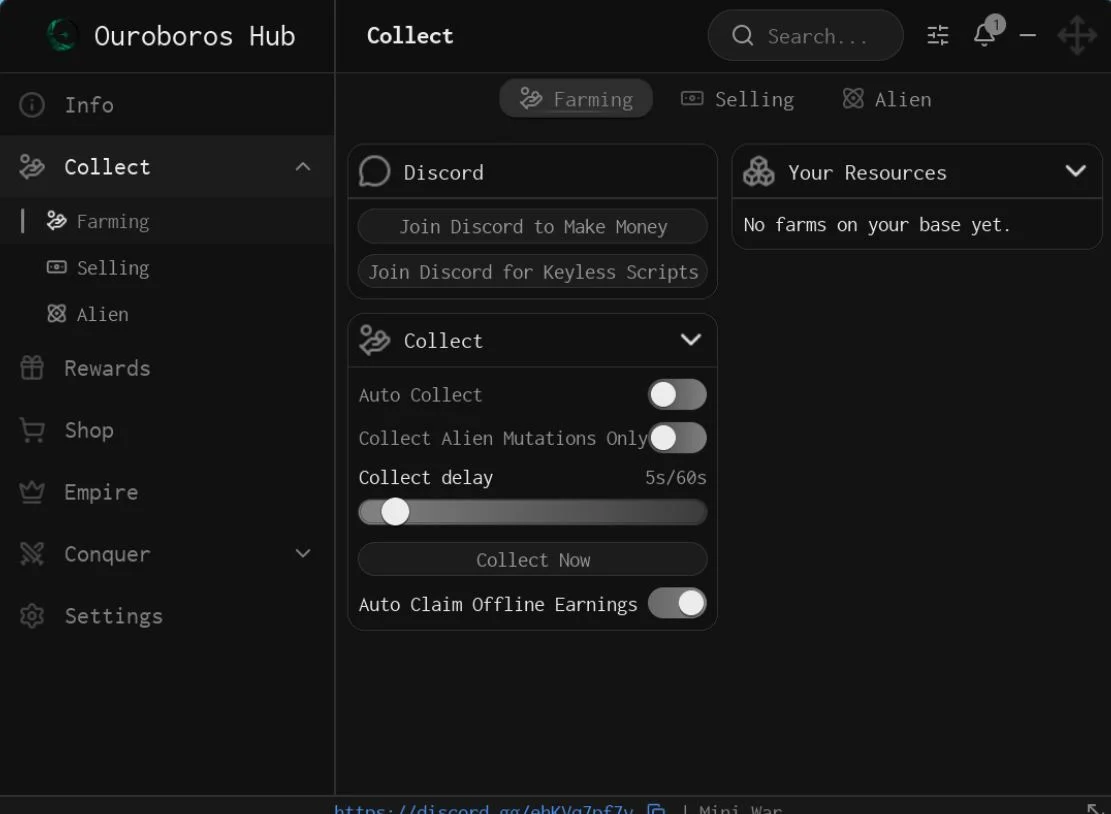Image resolution: width=1111 pixels, height=814 pixels.
Task: Click Join Discord to Make Money
Action: click(533, 226)
